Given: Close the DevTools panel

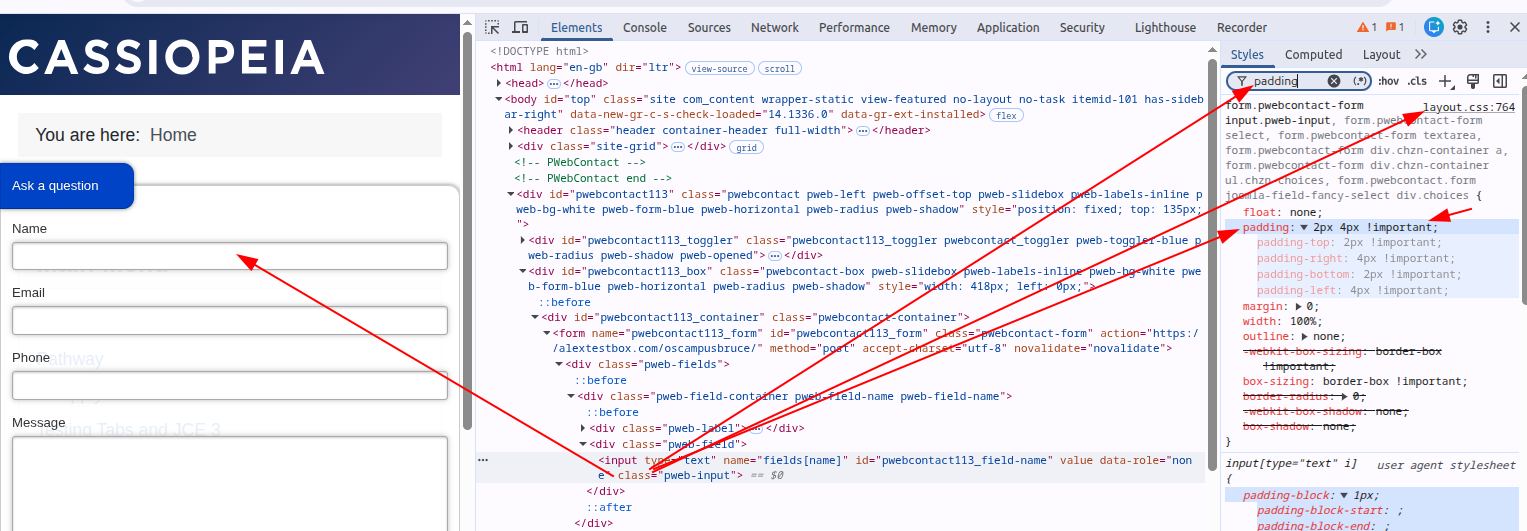Looking at the screenshot, I should (1516, 27).
